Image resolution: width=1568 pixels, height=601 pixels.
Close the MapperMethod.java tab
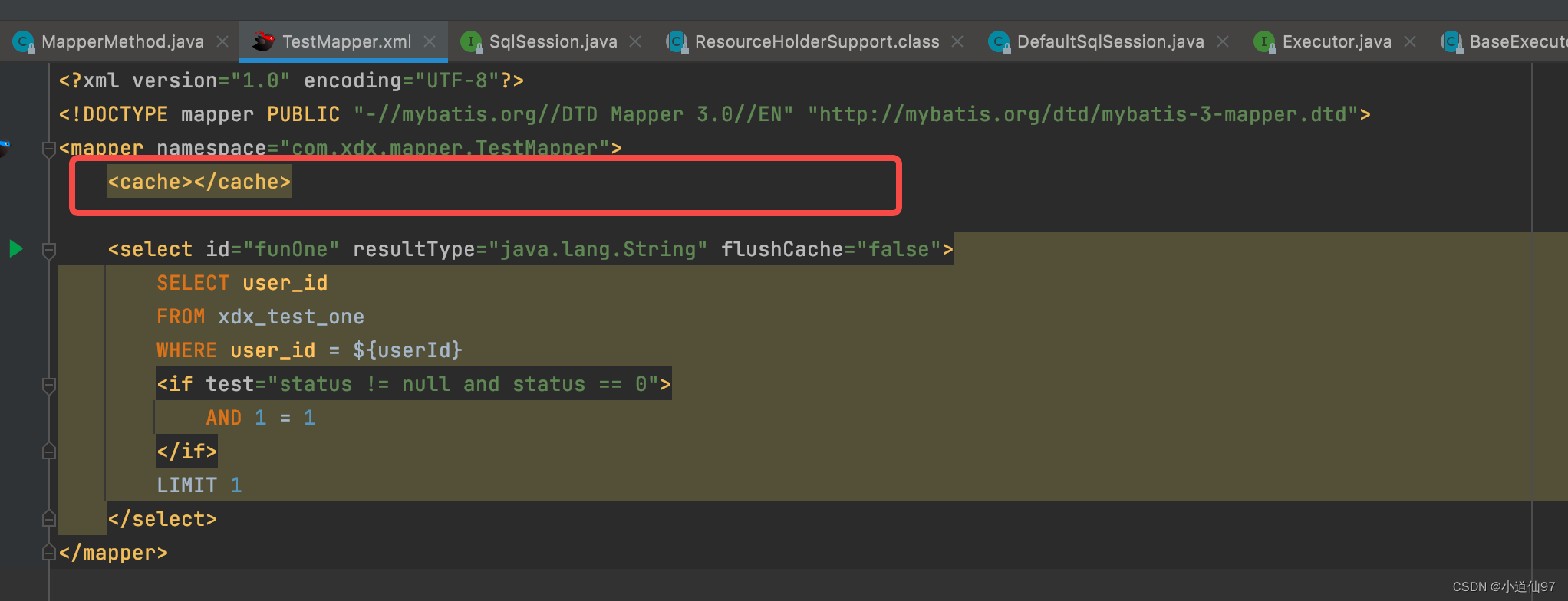(x=222, y=41)
